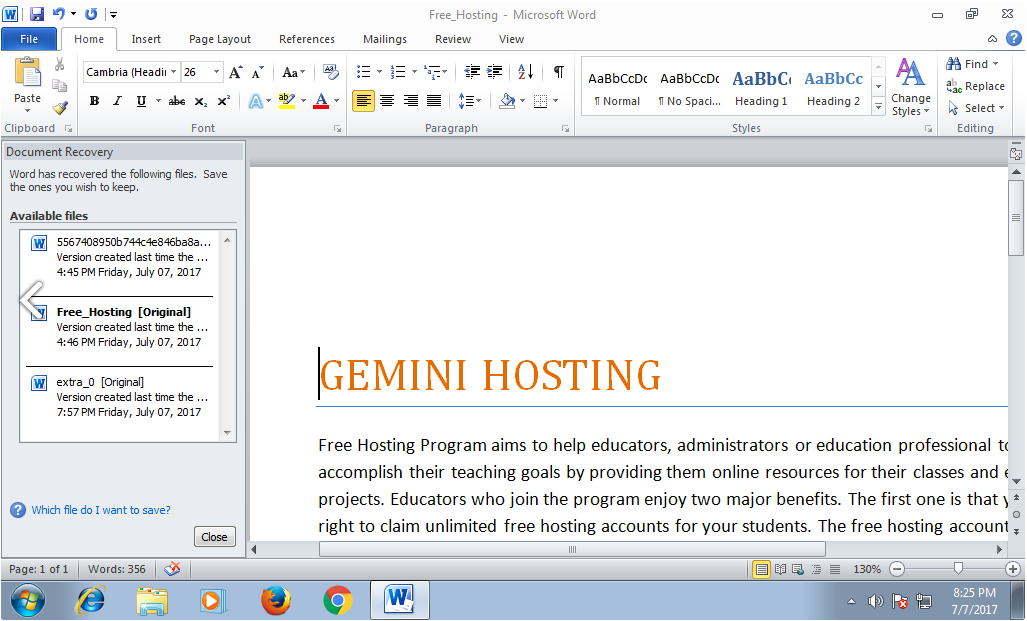1027x621 pixels.
Task: Open the File menu tab
Action: pos(29,39)
